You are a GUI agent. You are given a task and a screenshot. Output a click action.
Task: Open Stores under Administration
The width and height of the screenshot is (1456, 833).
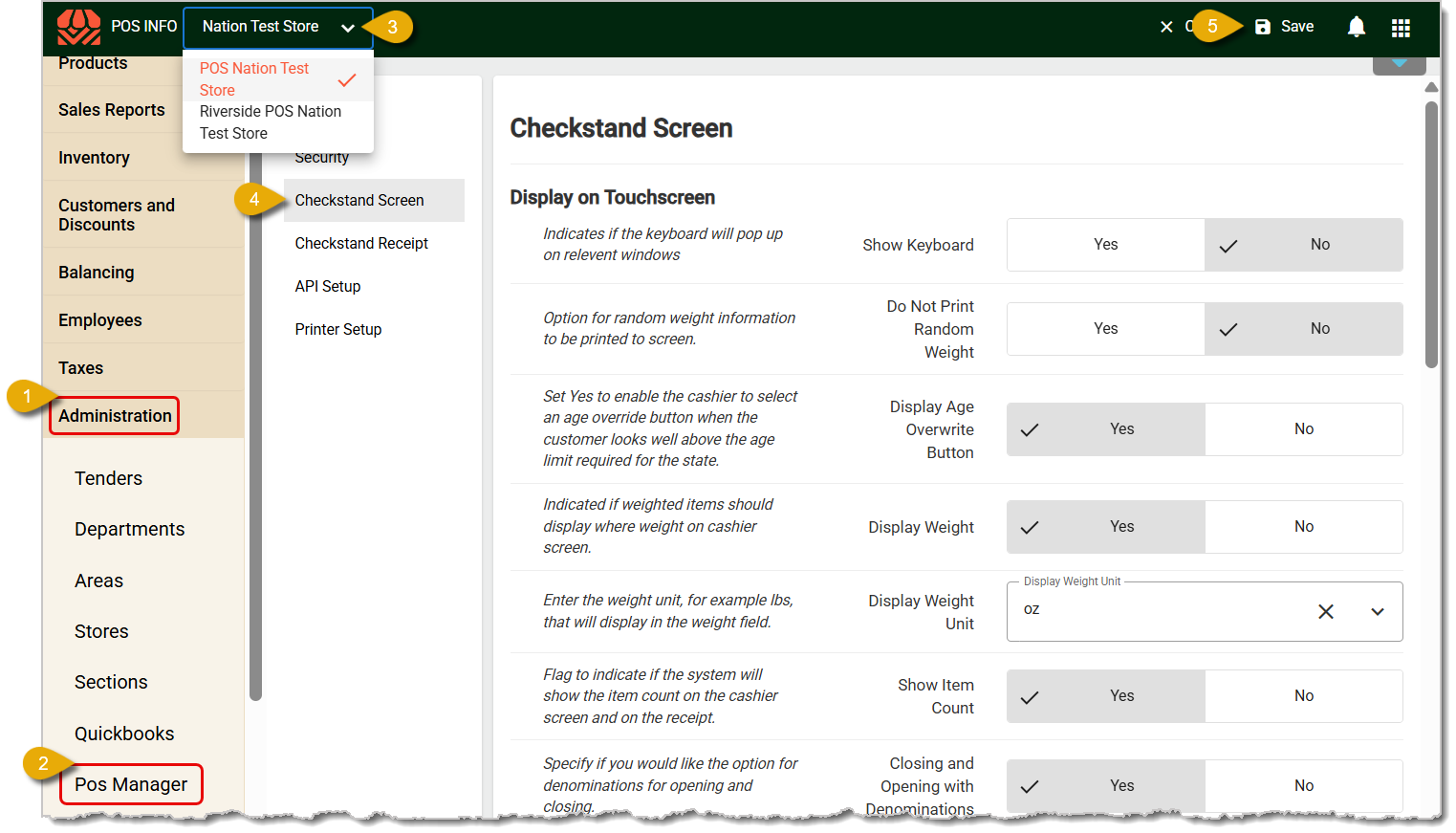(x=101, y=632)
